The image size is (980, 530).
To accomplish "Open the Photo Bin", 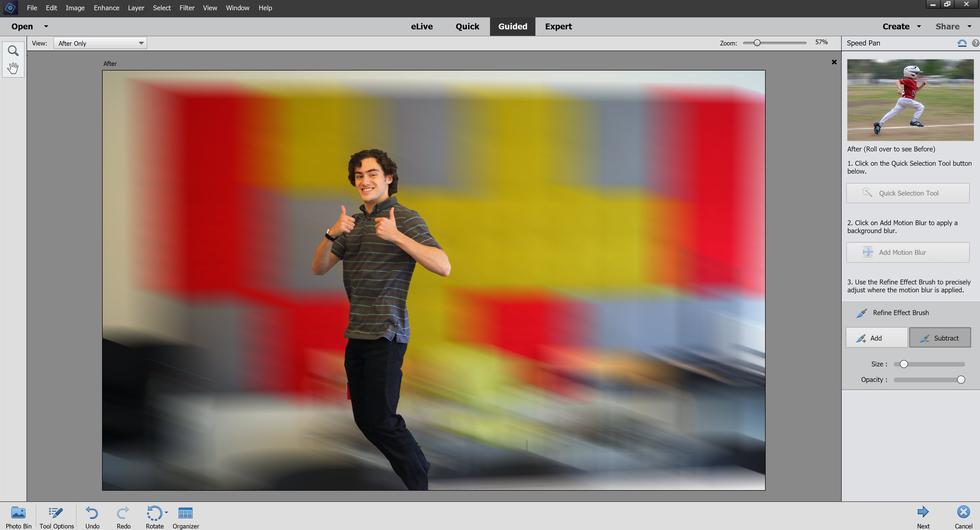I will point(18,516).
